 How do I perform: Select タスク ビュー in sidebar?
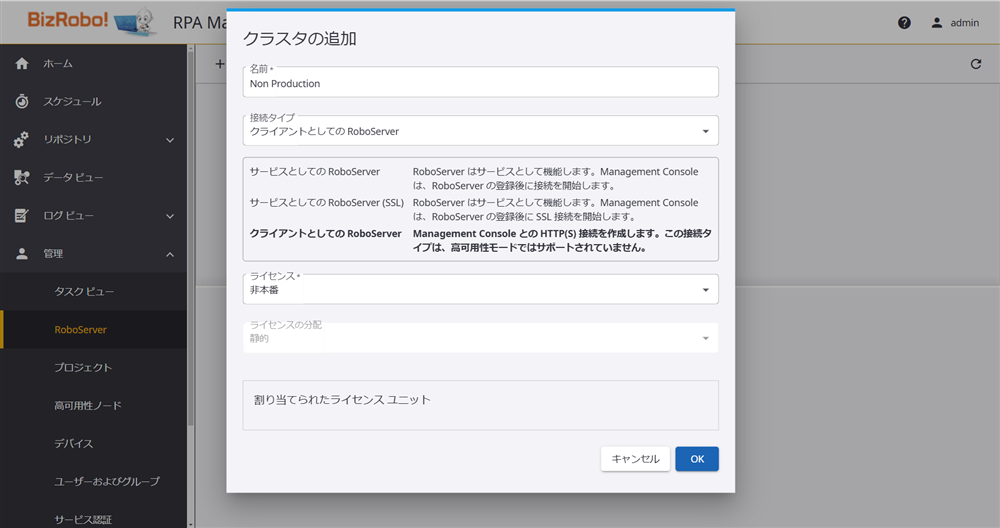tap(94, 291)
